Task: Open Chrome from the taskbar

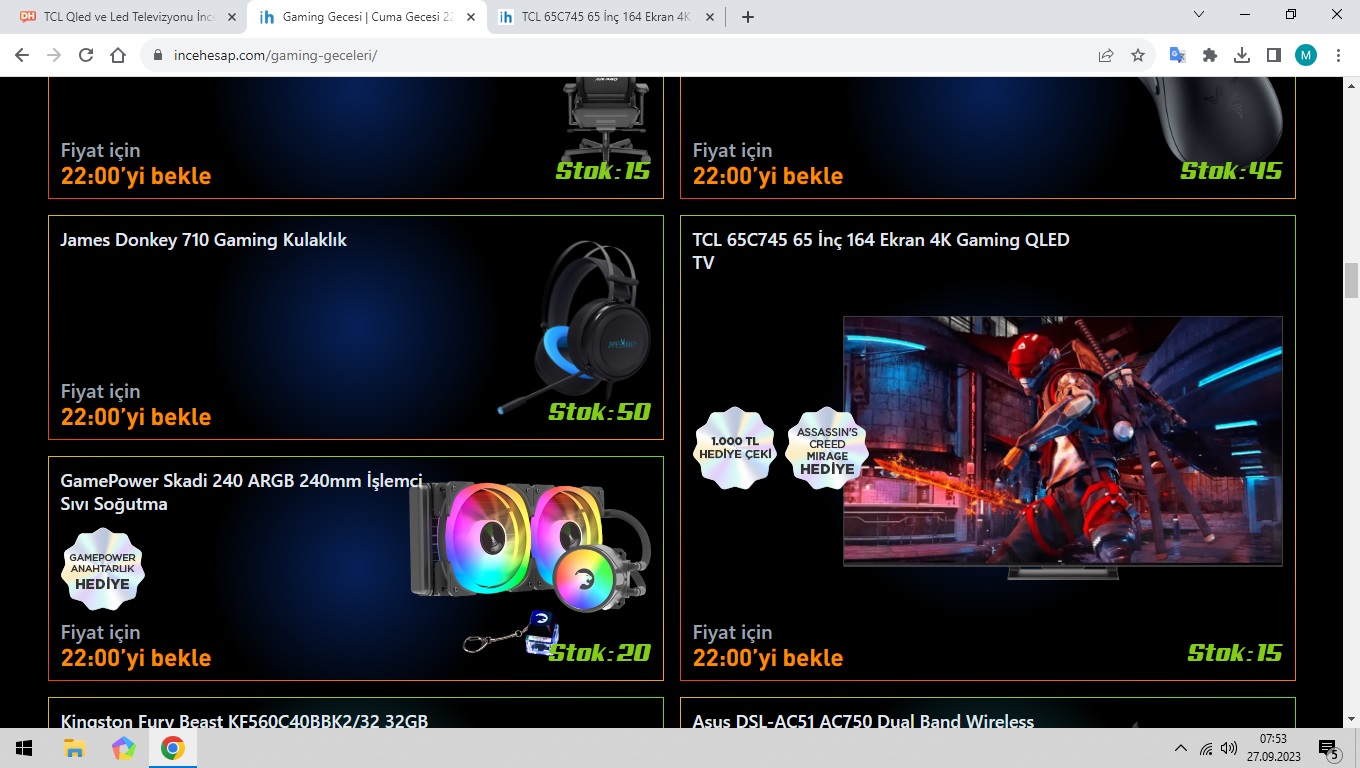Action: pyautogui.click(x=173, y=748)
